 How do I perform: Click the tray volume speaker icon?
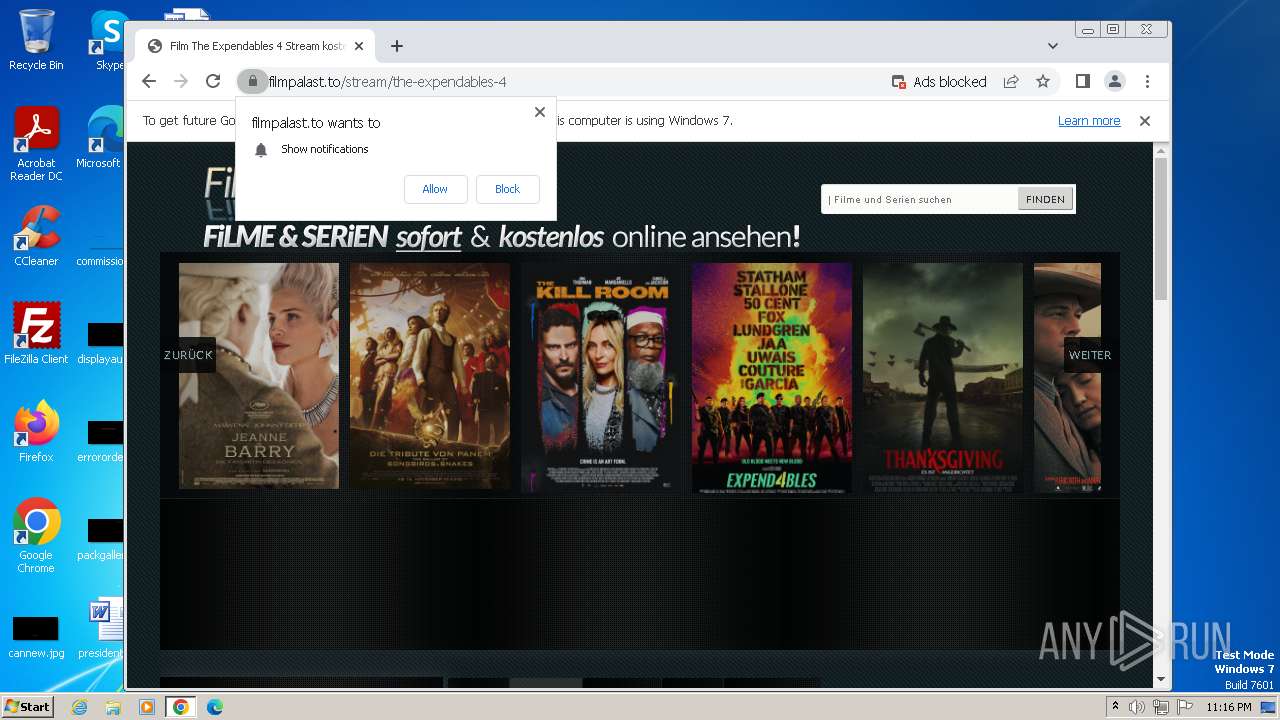[x=1137, y=707]
